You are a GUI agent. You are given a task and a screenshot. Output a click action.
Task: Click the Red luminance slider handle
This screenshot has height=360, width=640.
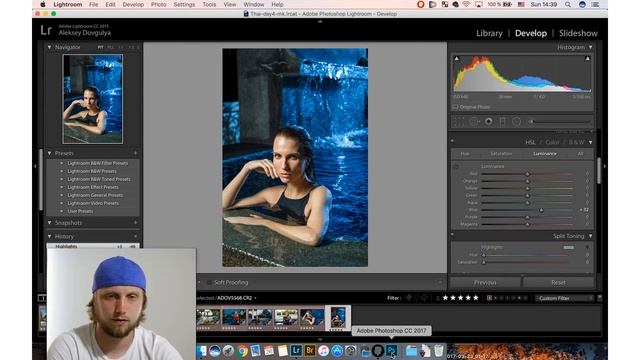coord(527,174)
